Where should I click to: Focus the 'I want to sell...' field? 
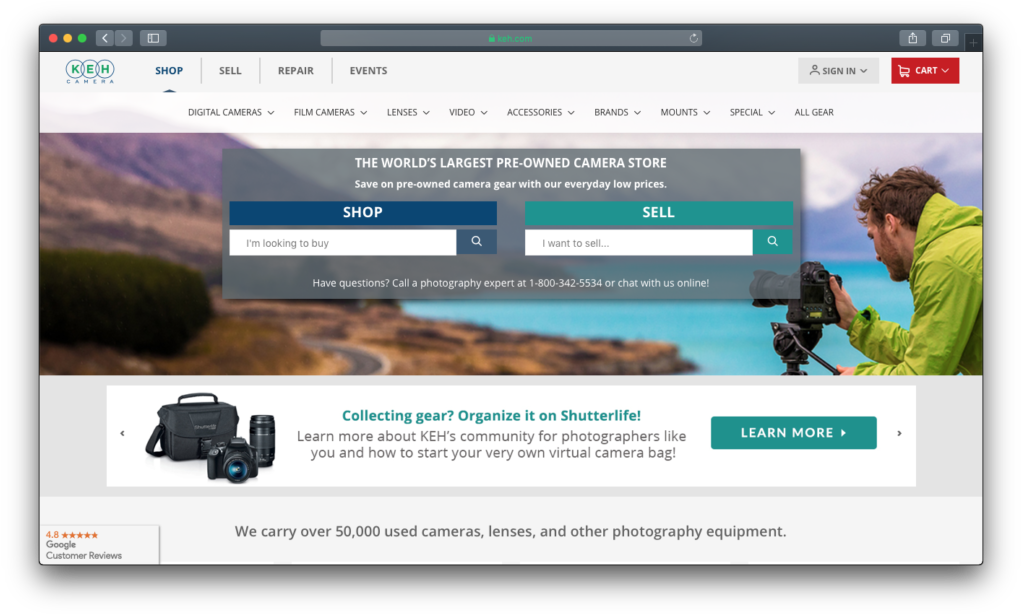638,242
